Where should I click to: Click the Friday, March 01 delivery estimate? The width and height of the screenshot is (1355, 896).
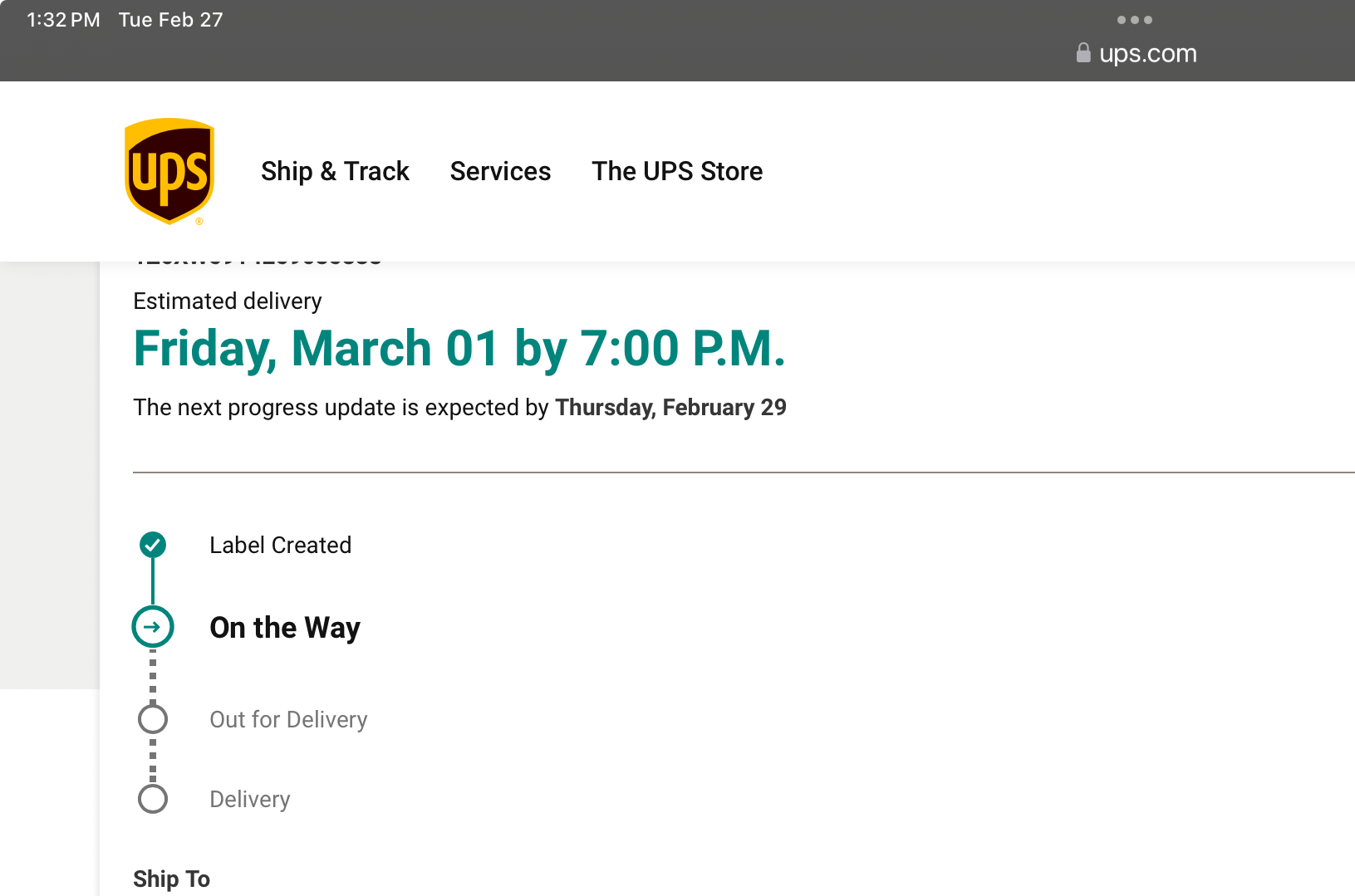[x=459, y=348]
